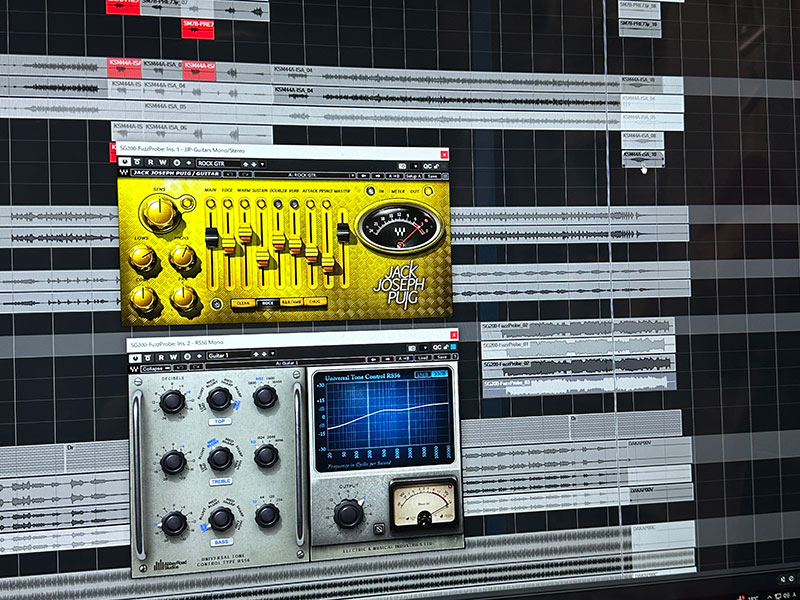800x600 pixels.
Task: Select the R&R/JAM mode on JJP Guitars
Action: point(291,303)
